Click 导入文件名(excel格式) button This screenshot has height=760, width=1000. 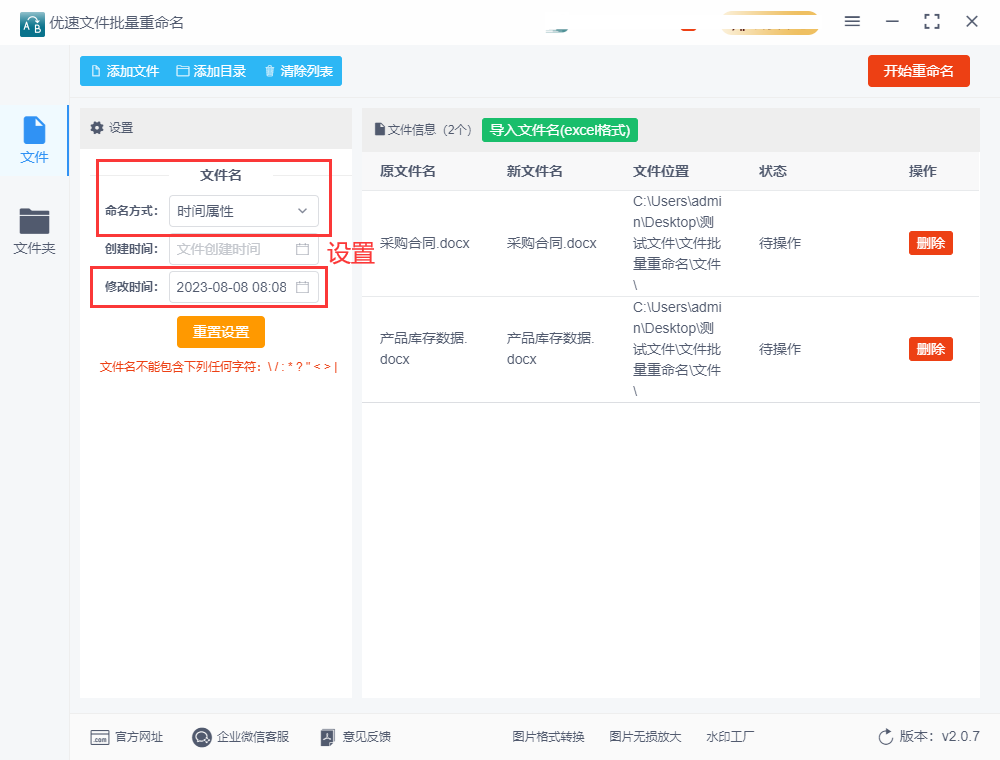pos(560,130)
